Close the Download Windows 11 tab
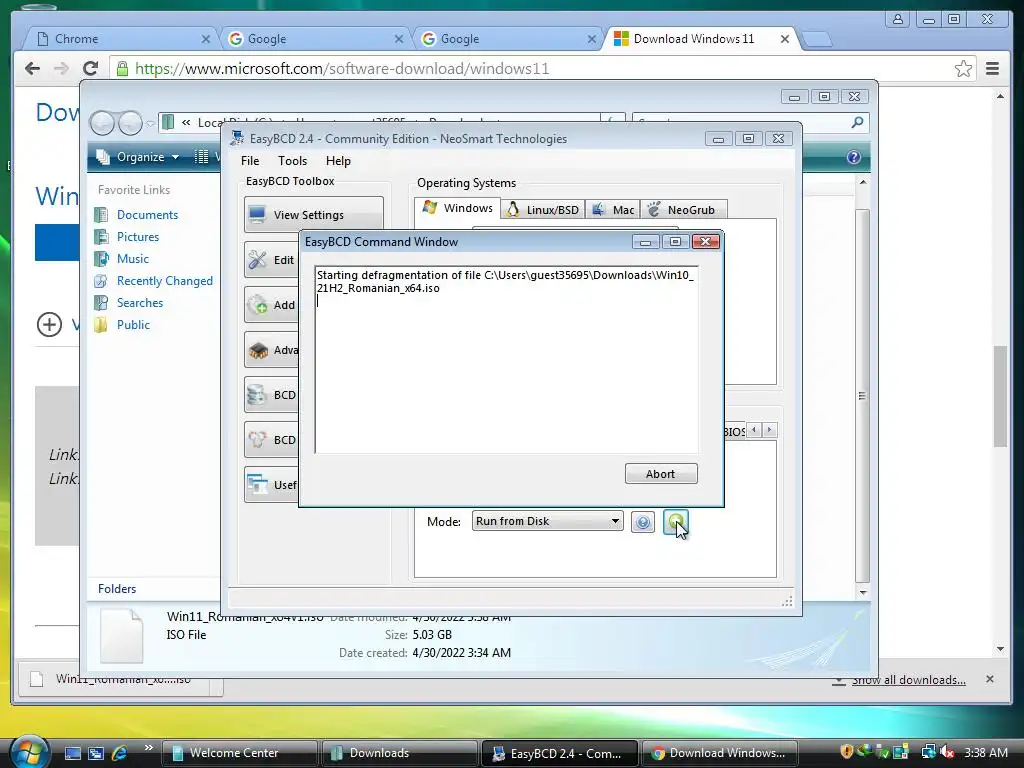The height and width of the screenshot is (768, 1024). pos(785,39)
